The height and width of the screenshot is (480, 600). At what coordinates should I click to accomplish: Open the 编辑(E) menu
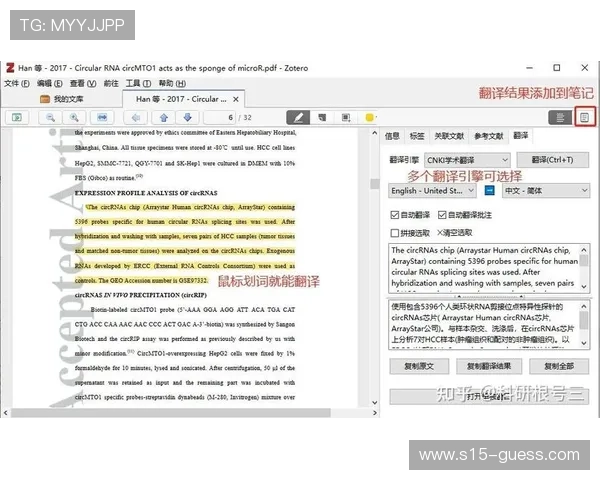tap(50, 83)
